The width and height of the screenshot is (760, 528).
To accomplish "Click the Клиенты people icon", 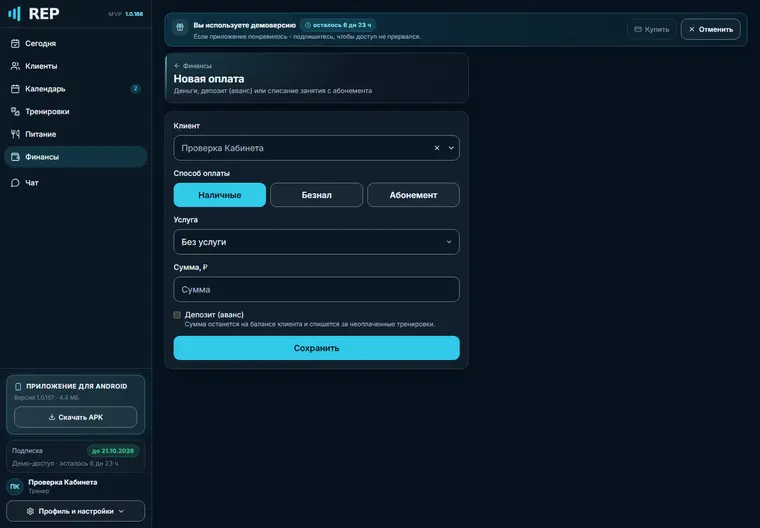I will (x=15, y=66).
